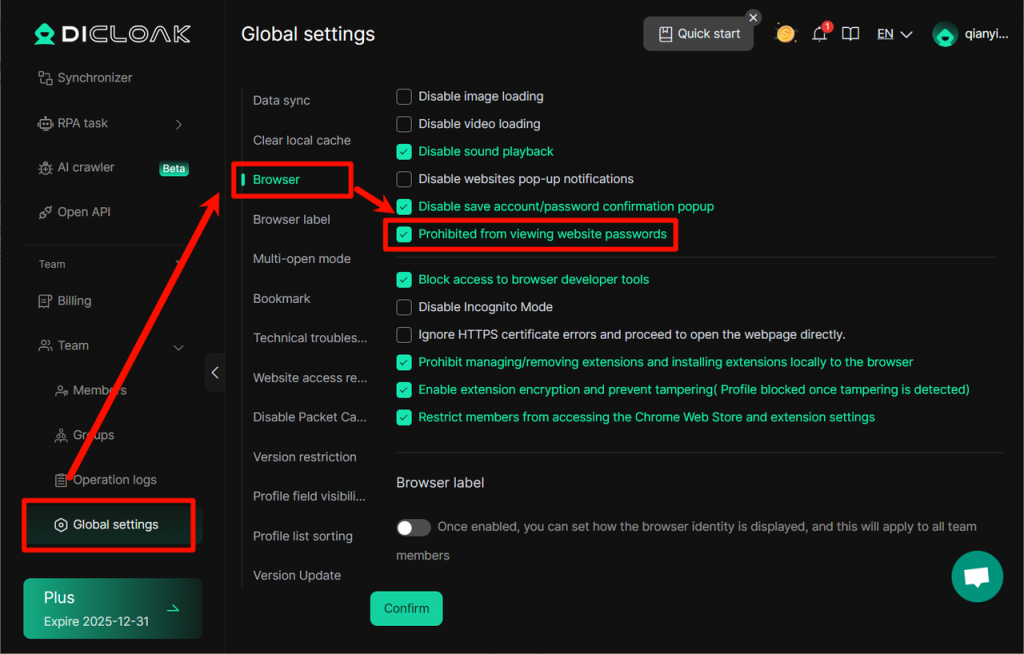Close the Quick start popup with X

click(x=753, y=17)
